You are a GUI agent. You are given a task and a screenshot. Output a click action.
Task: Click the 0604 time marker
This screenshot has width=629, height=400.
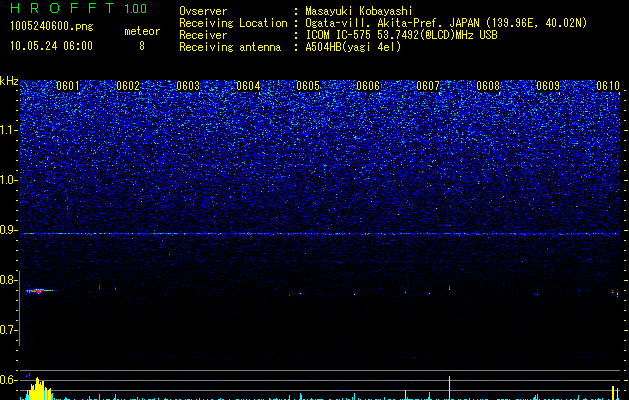pos(248,86)
